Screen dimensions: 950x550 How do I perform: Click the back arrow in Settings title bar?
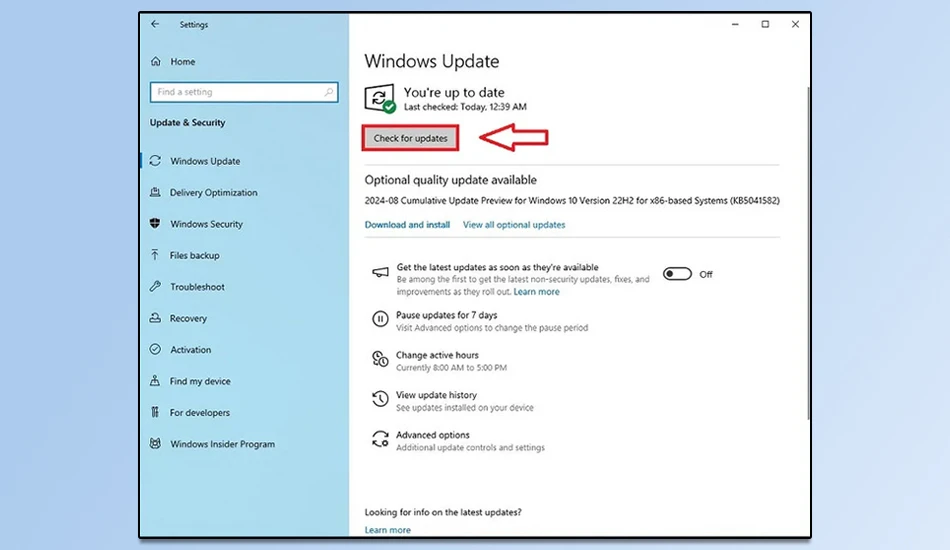coord(155,24)
